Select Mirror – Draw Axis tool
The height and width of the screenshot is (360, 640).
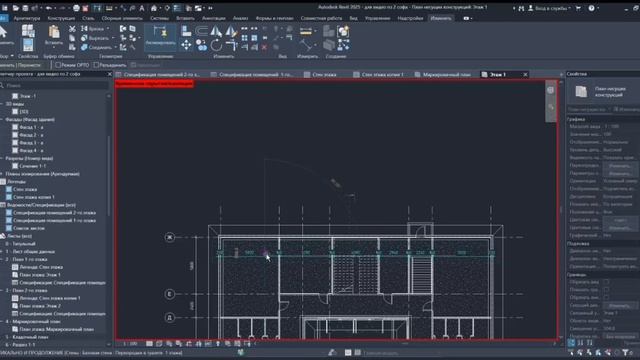[x=231, y=31]
